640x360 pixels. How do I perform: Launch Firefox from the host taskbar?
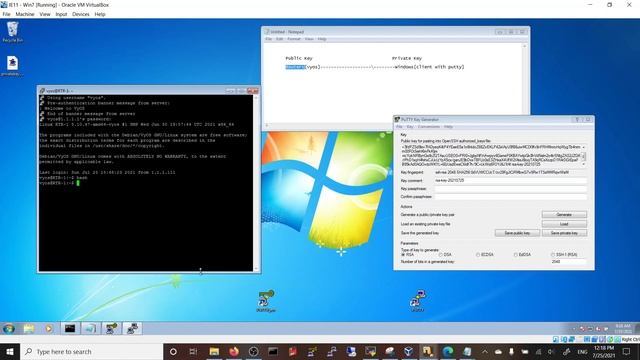pos(233,351)
